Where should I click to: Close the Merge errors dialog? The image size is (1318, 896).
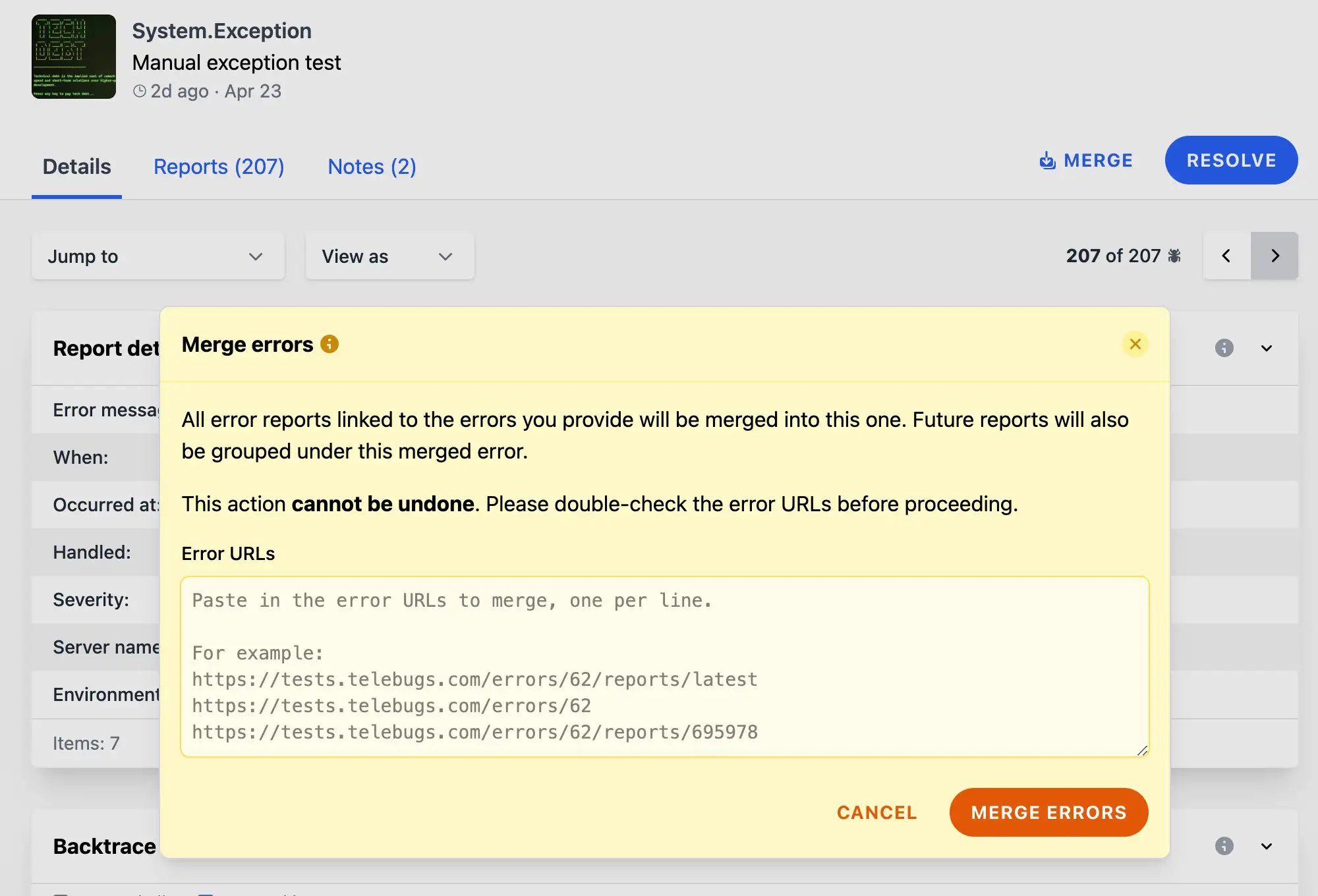click(1135, 344)
